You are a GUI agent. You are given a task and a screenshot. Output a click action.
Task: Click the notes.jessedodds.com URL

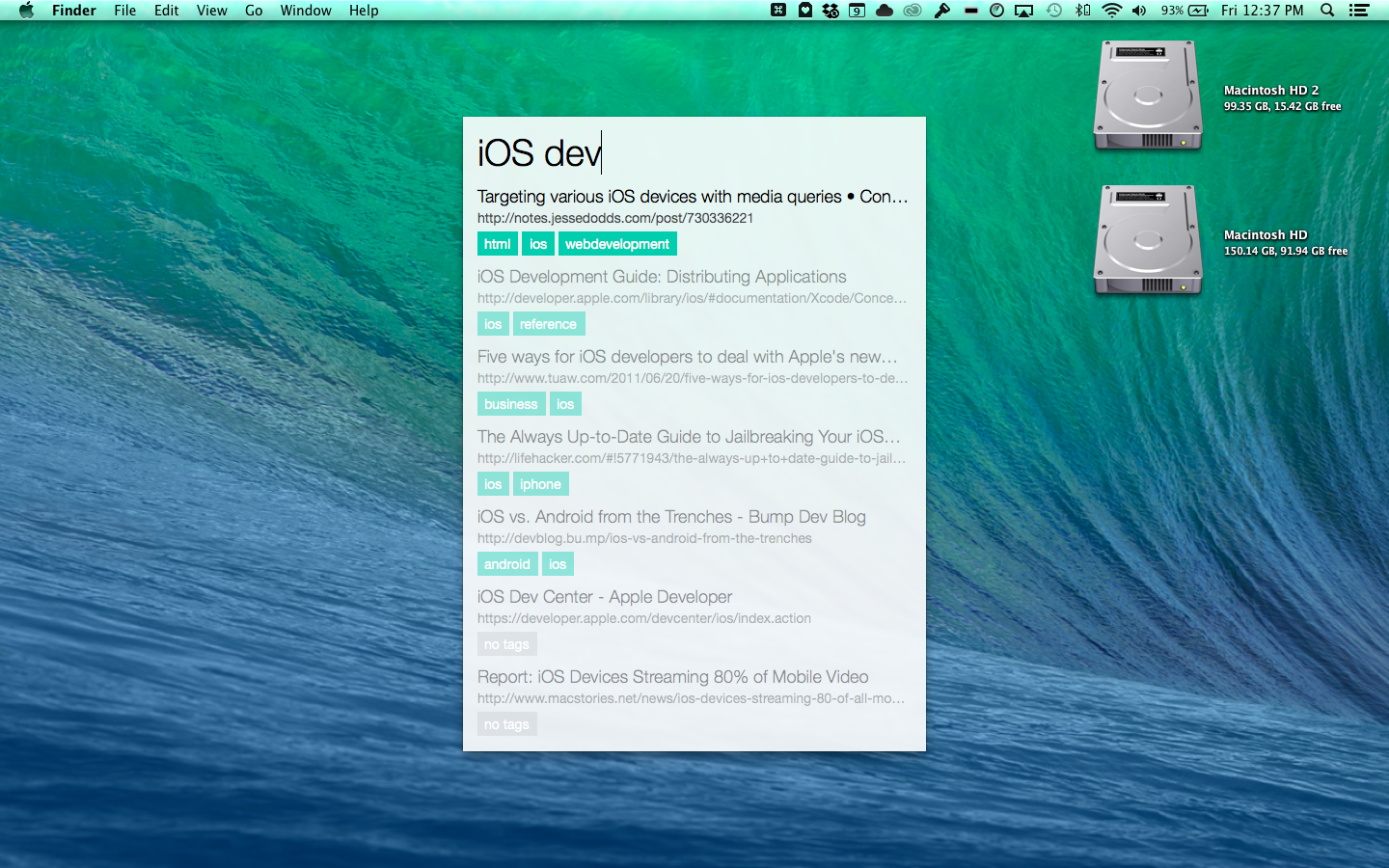pyautogui.click(x=615, y=218)
